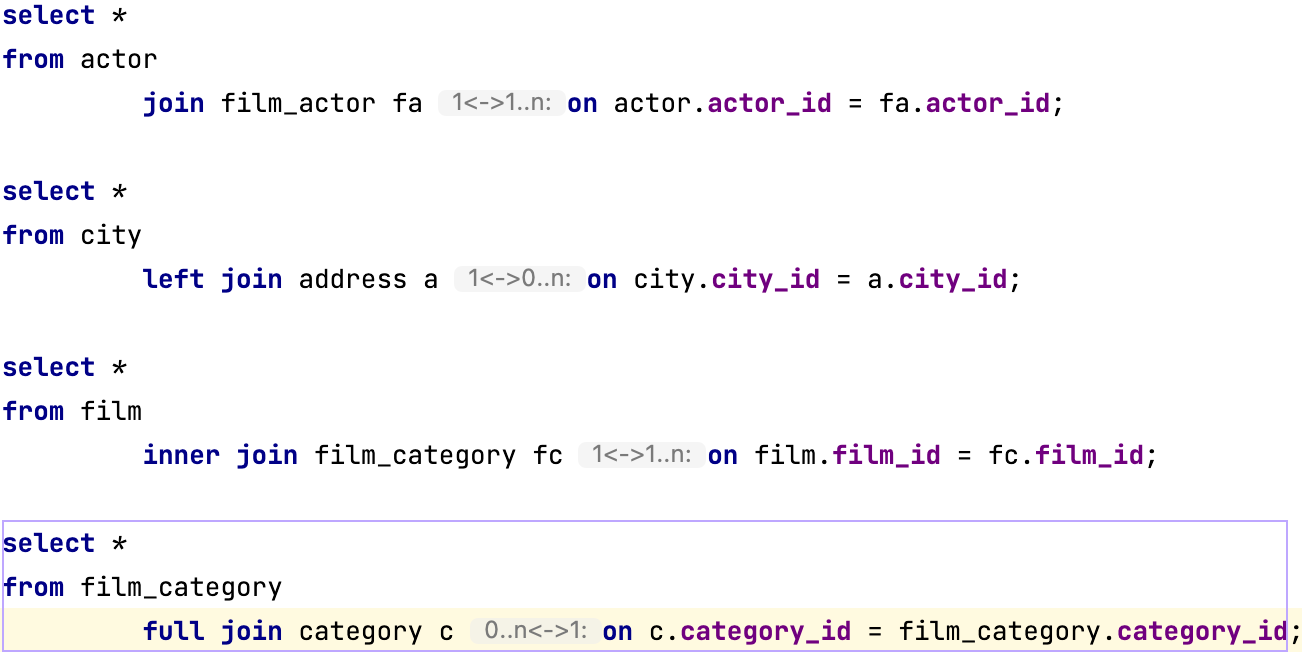
Task: Click the "inner" keyword in film query
Action: coord(181,455)
